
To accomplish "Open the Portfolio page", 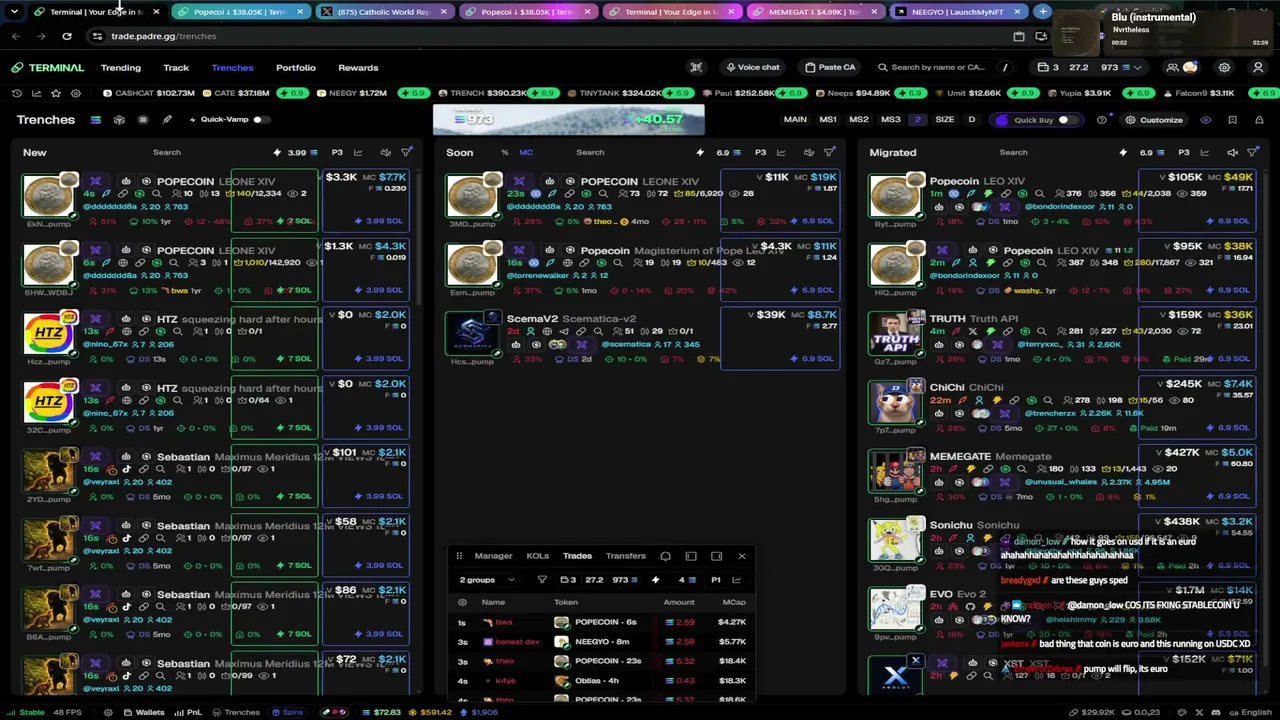I will [296, 68].
